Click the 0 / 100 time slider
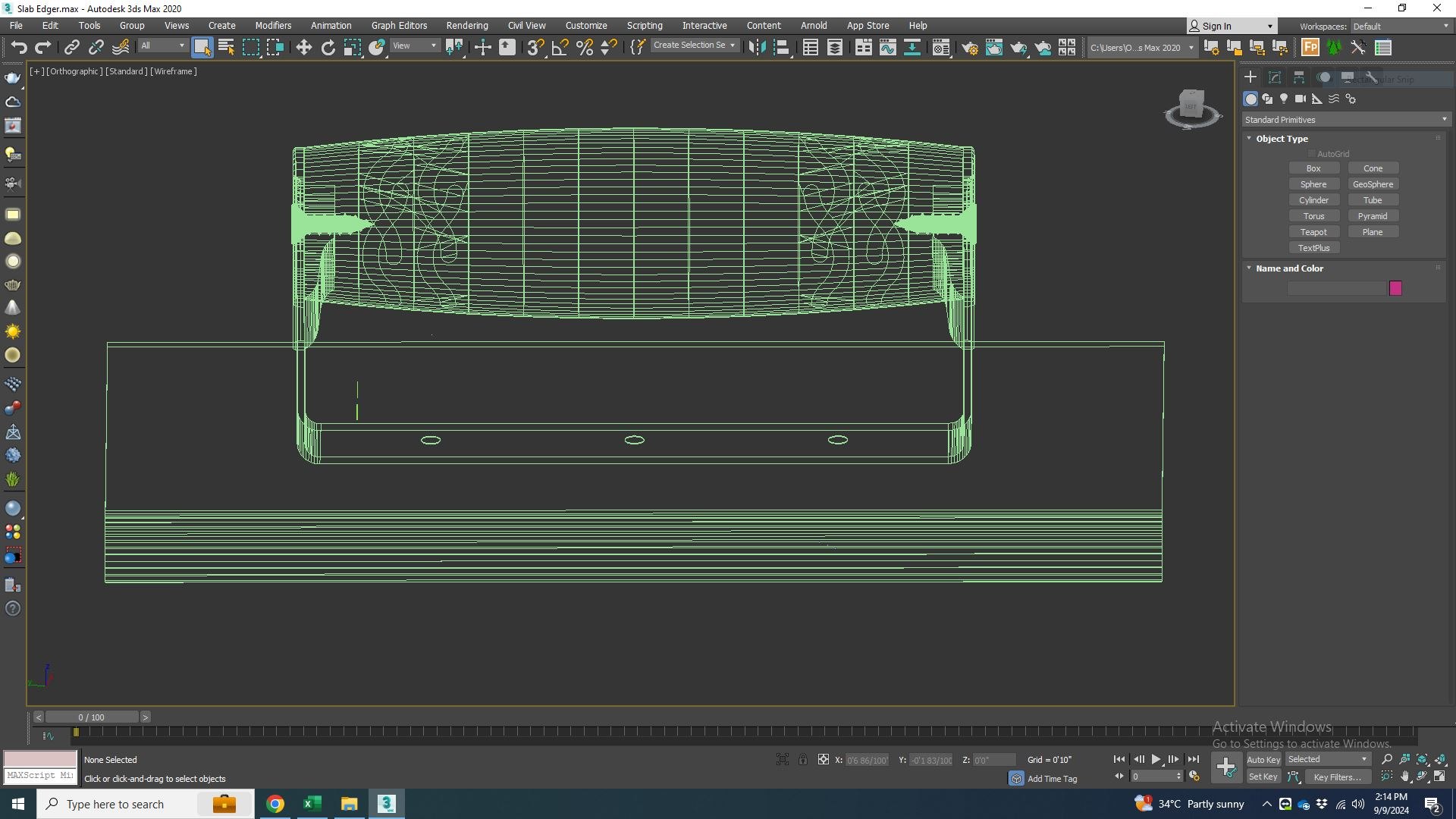 pos(92,717)
